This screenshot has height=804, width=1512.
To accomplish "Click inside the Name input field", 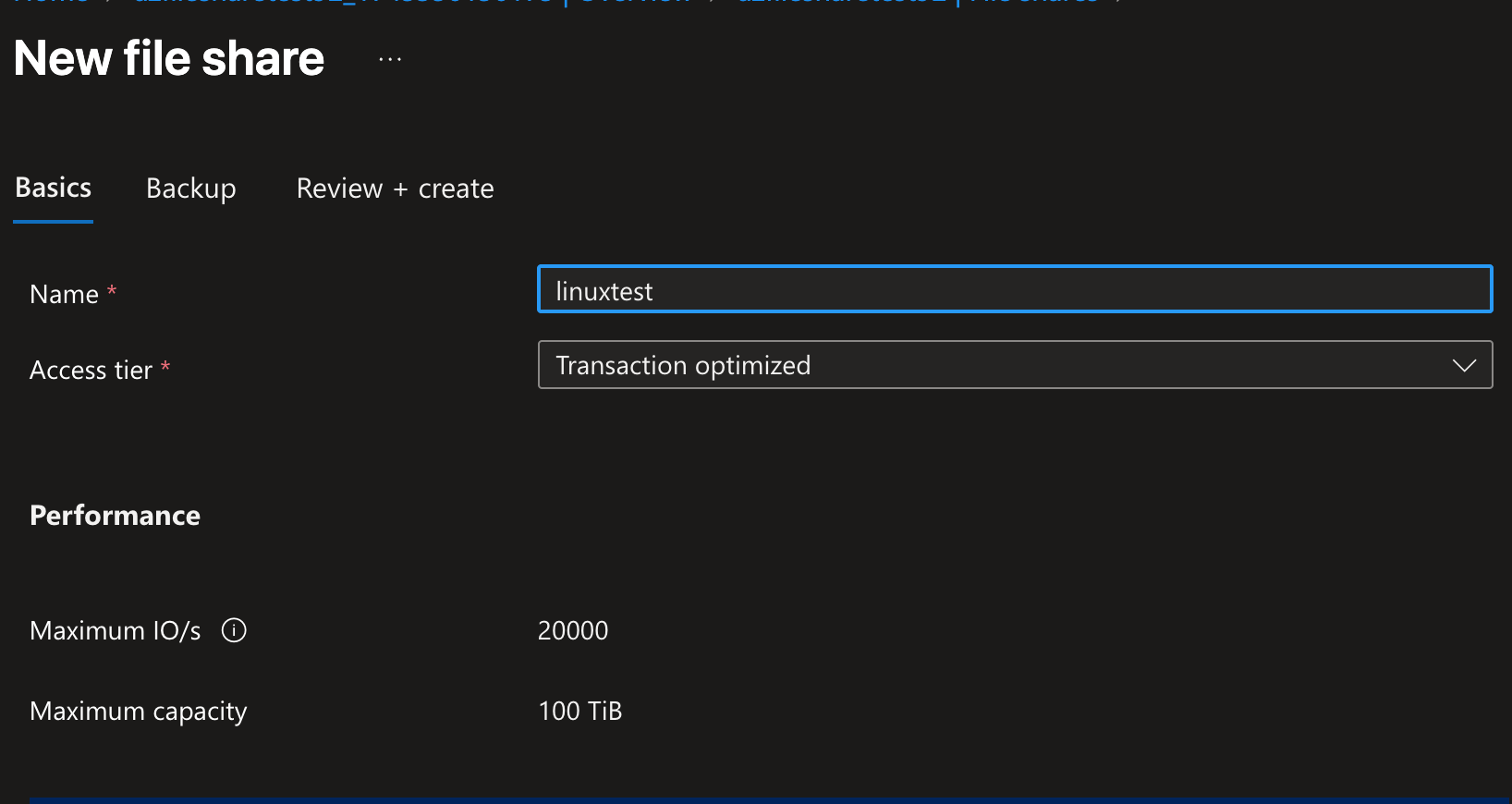I will click(x=924, y=289).
